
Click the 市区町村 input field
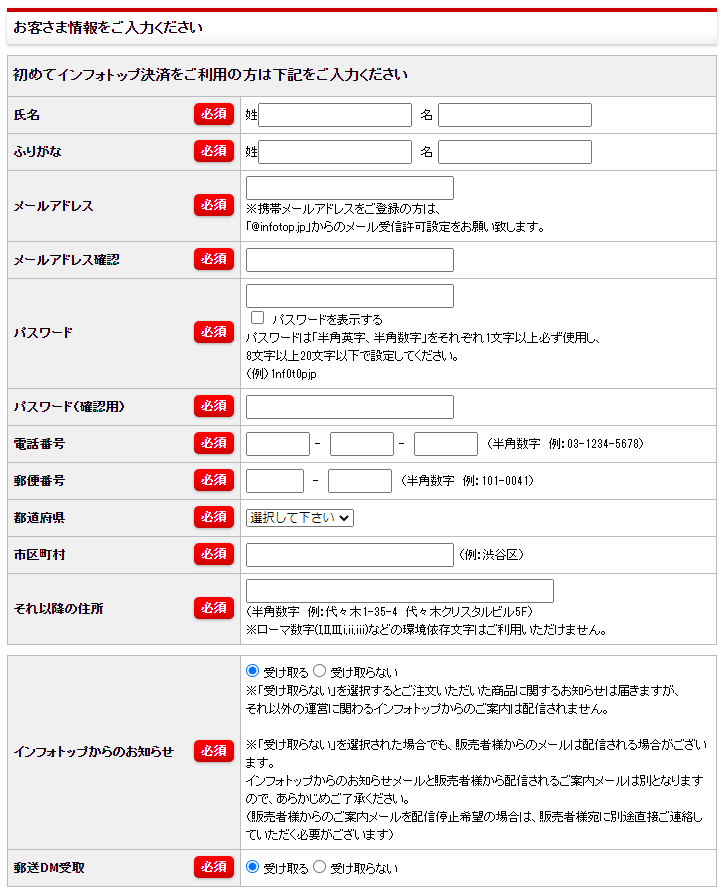click(350, 555)
